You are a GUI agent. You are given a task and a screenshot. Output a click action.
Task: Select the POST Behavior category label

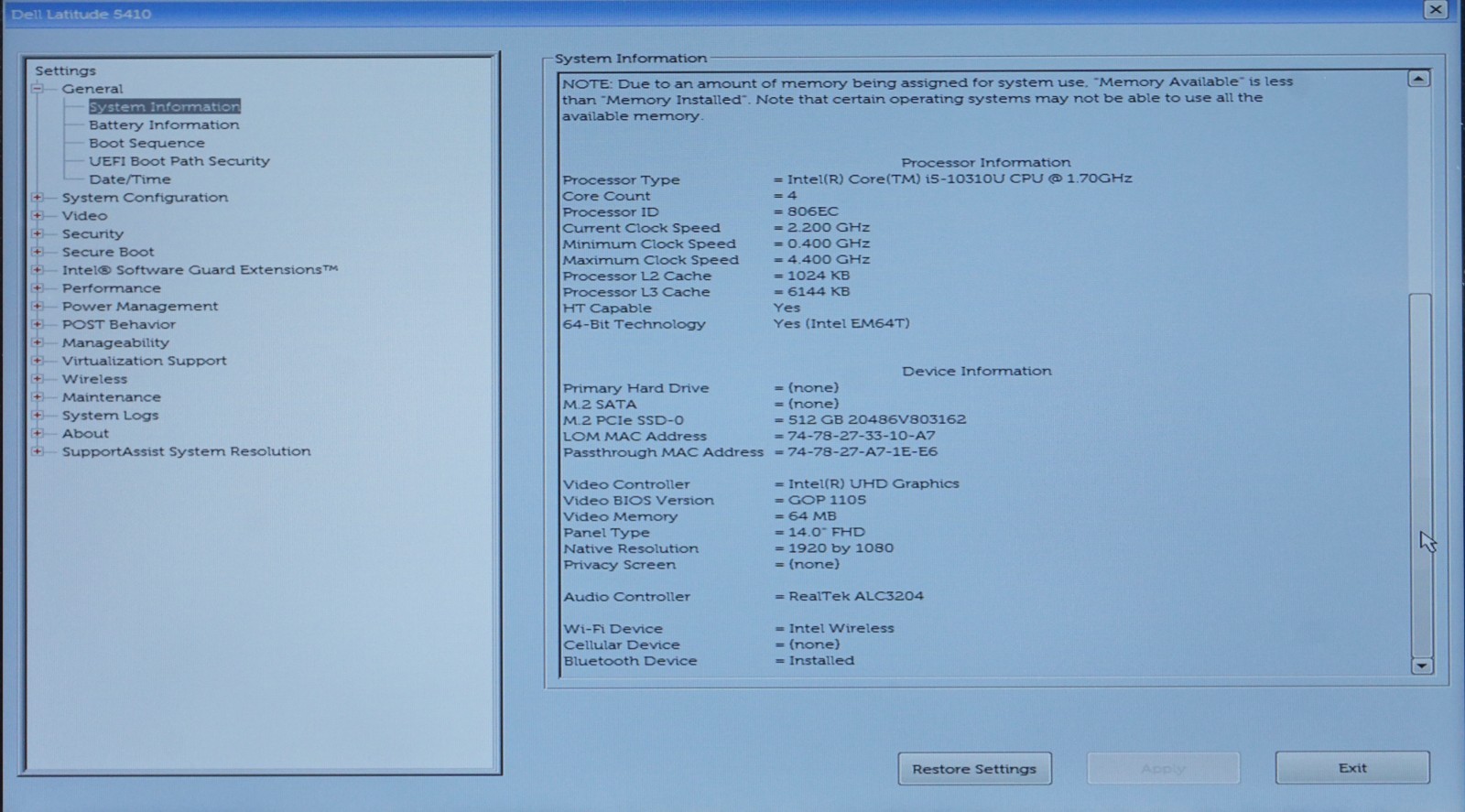coord(119,325)
